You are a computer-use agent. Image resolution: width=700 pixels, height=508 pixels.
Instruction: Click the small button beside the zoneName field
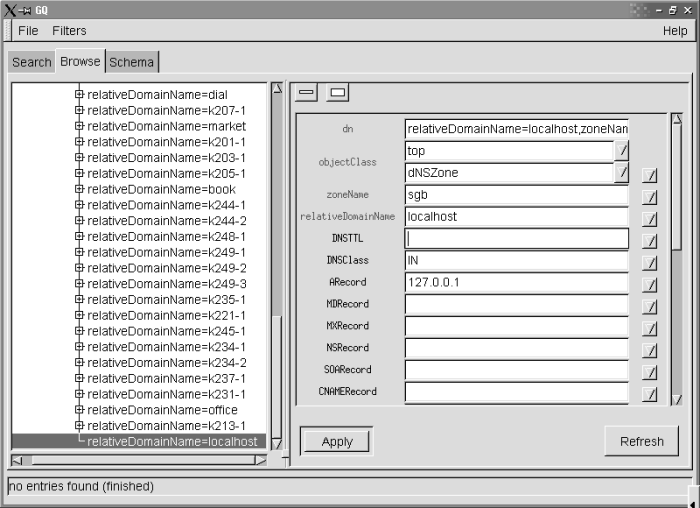pyautogui.click(x=650, y=197)
